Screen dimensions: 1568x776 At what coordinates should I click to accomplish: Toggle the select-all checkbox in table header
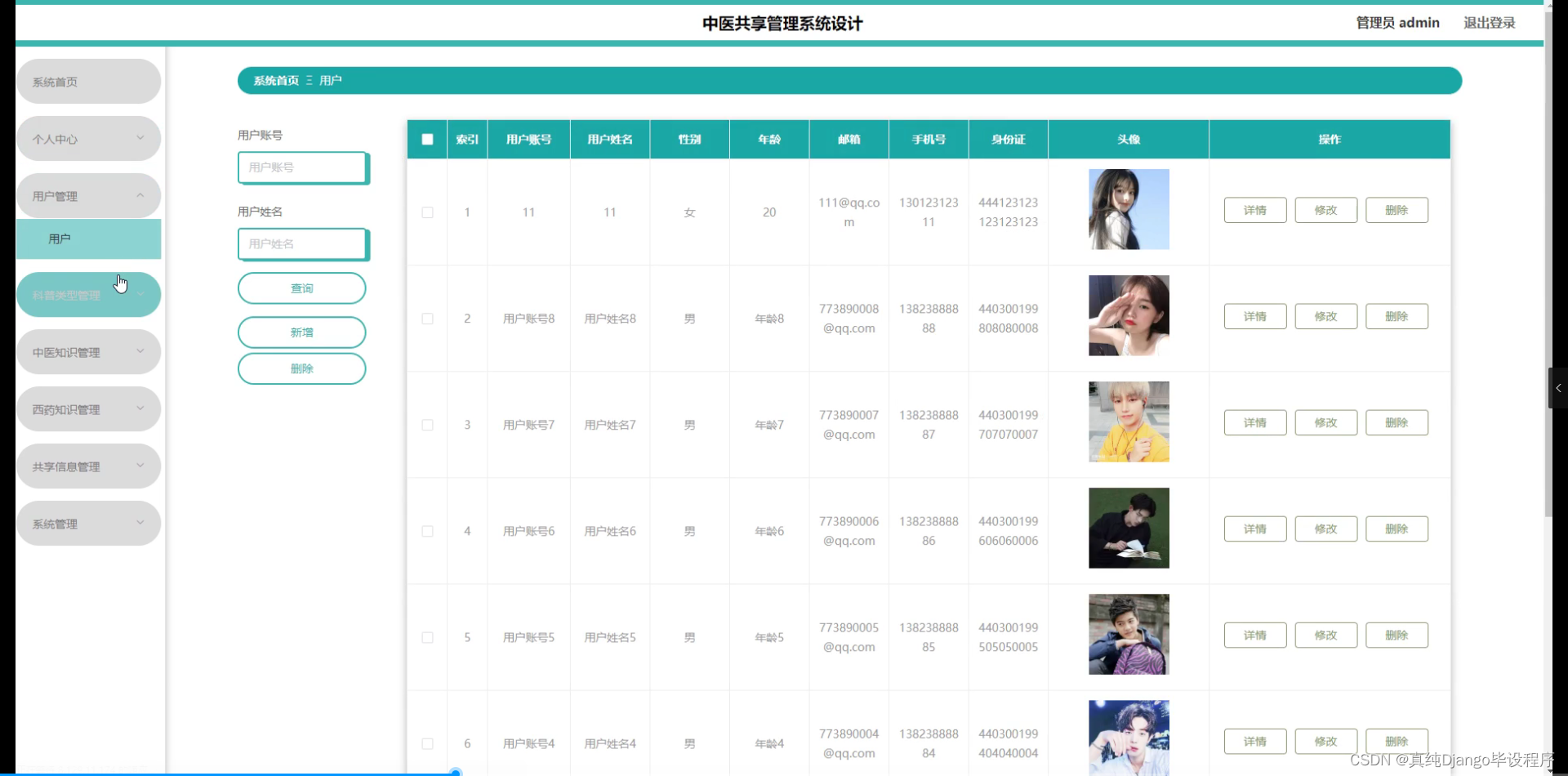pos(426,139)
